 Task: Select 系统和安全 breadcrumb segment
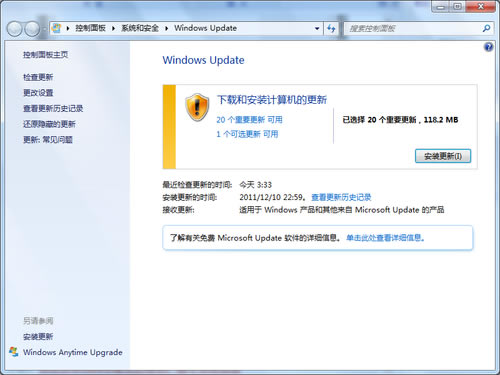click(x=140, y=28)
